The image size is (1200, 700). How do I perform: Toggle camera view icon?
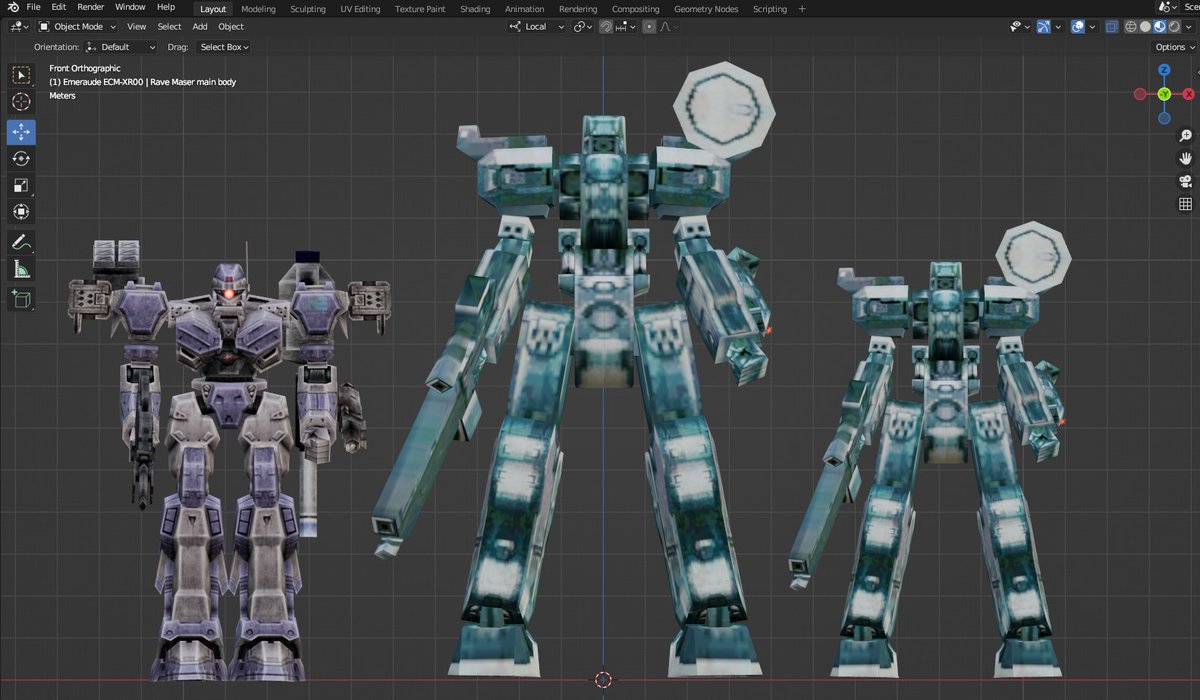coord(1185,181)
